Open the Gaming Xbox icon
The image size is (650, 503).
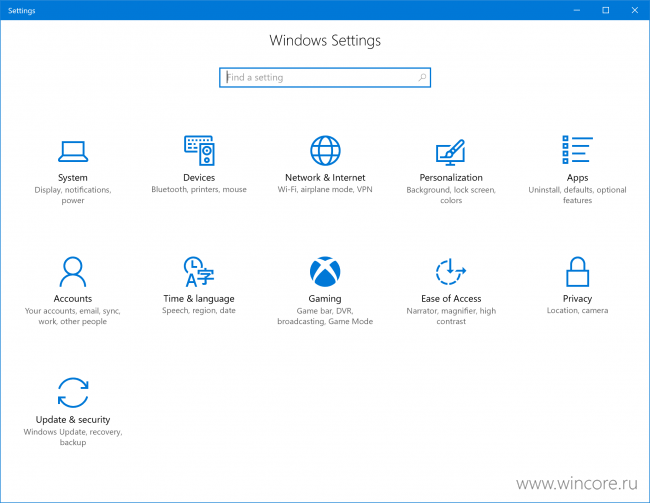pyautogui.click(x=325, y=272)
